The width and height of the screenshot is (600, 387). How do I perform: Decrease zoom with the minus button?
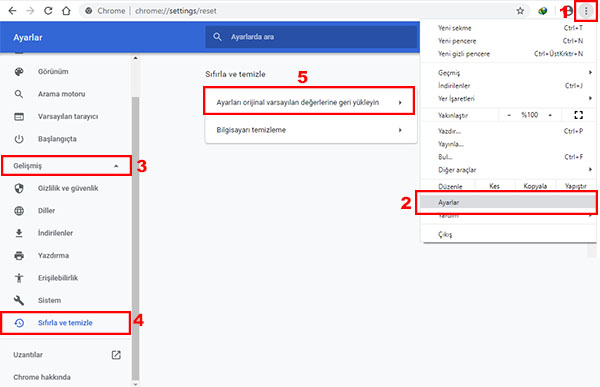tap(509, 115)
